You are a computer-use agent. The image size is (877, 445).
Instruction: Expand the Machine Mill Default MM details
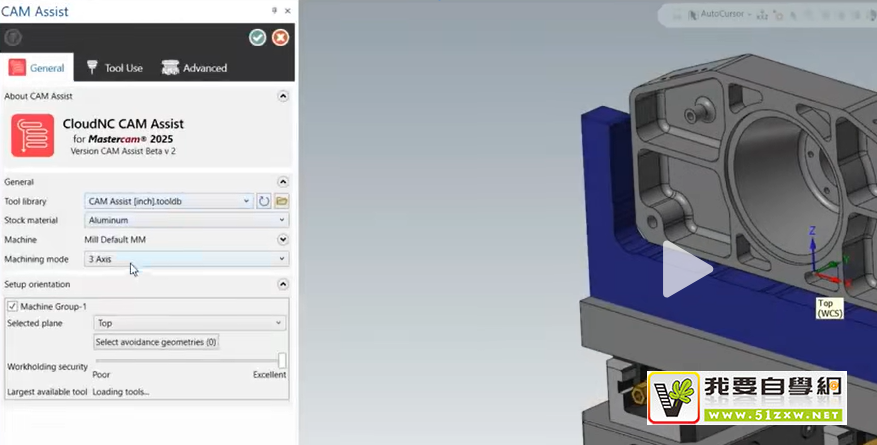coord(283,240)
